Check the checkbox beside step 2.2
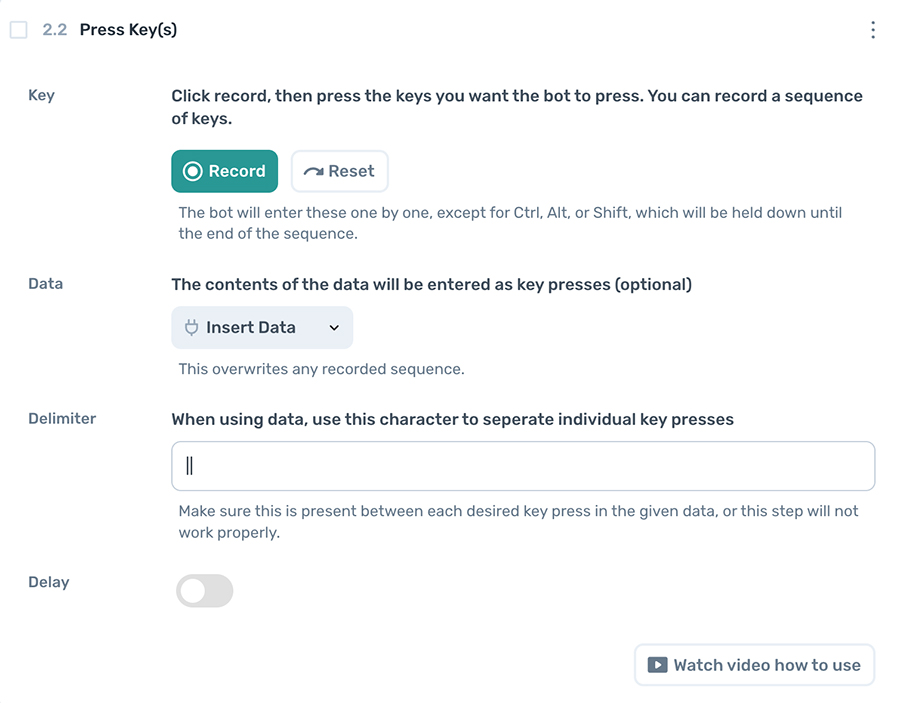The image size is (900, 703). click(x=17, y=29)
